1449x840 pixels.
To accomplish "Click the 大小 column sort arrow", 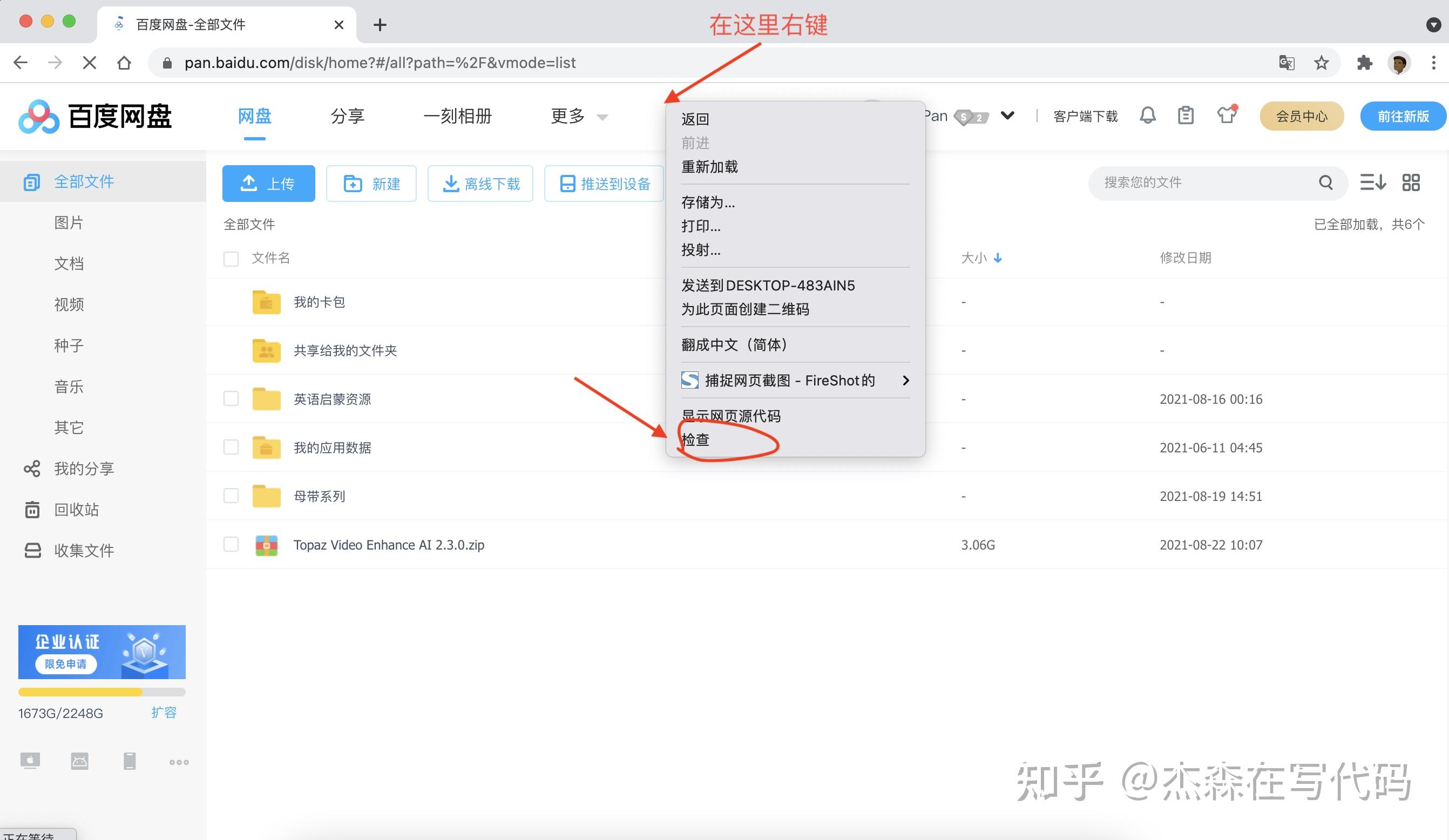I will click(x=998, y=258).
